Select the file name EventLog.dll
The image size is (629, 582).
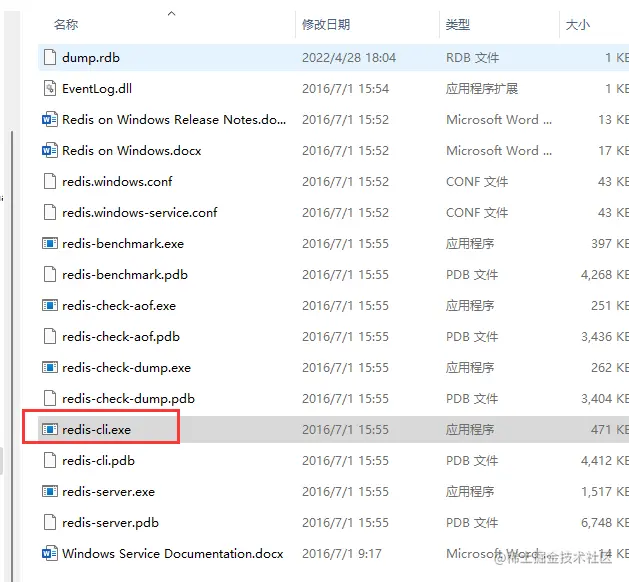(x=97, y=89)
